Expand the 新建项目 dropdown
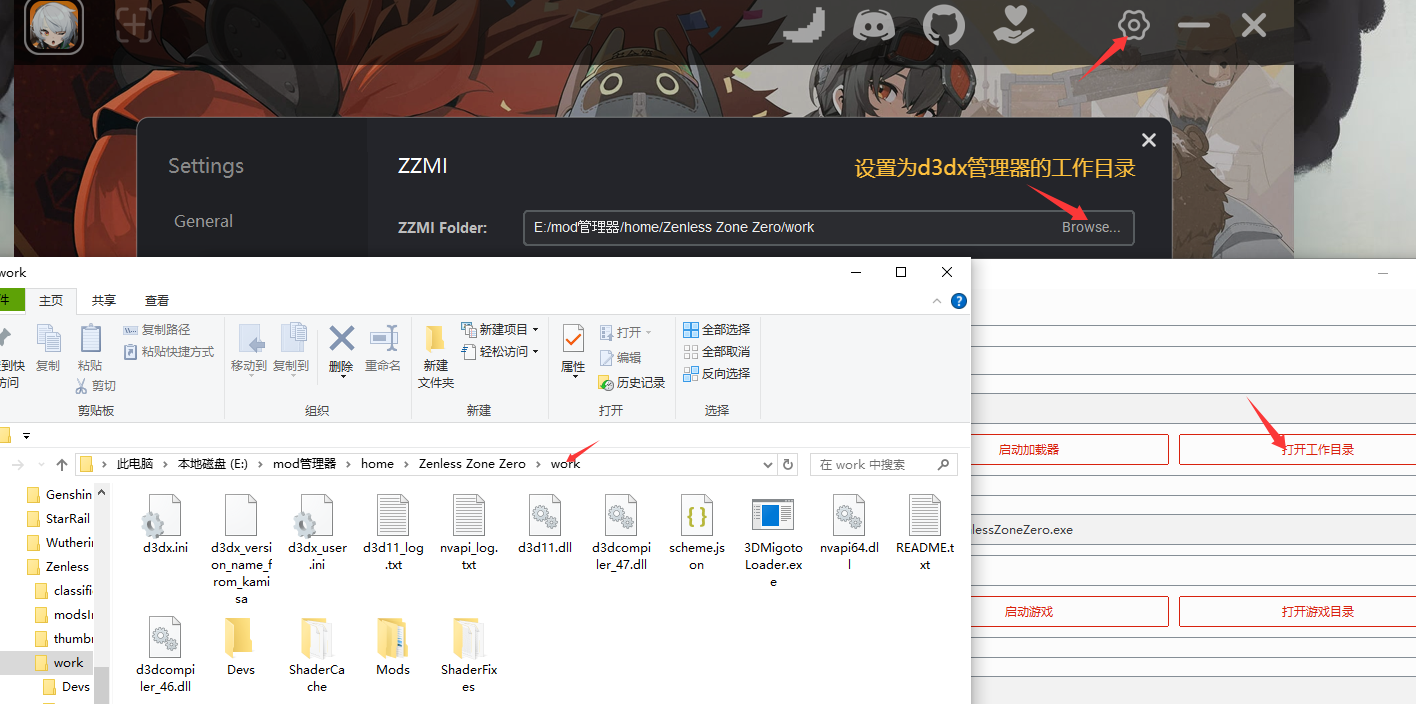Image resolution: width=1416 pixels, height=704 pixels. point(535,329)
